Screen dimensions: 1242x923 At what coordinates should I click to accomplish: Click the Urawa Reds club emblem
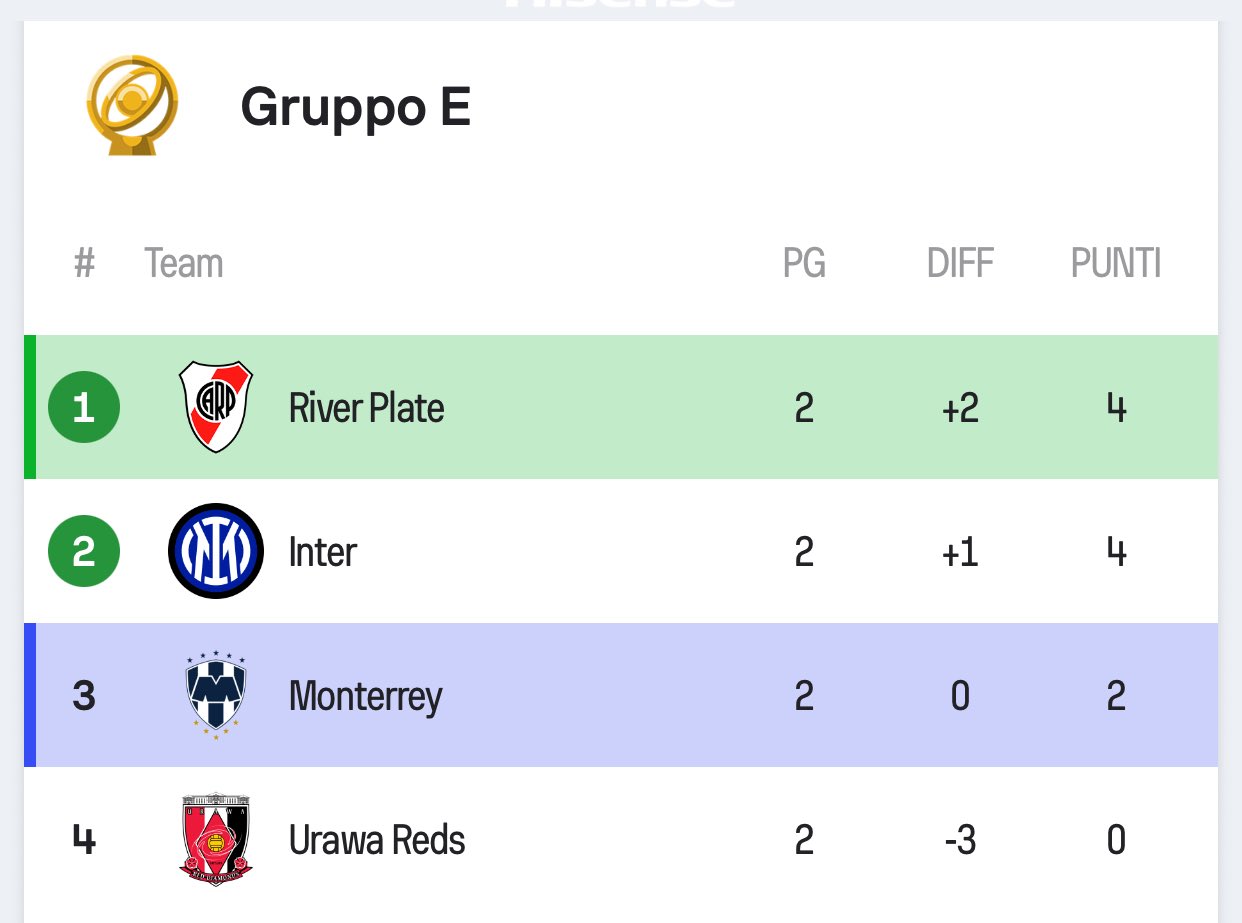tap(216, 839)
